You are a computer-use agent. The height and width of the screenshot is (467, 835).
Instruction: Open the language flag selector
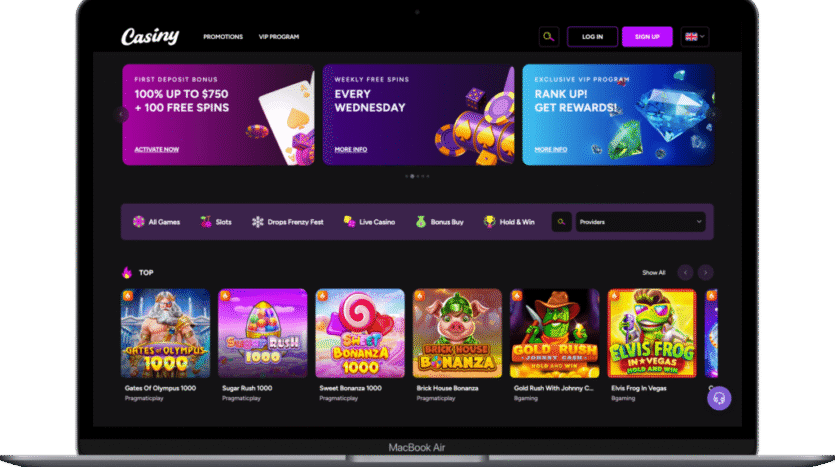point(695,37)
